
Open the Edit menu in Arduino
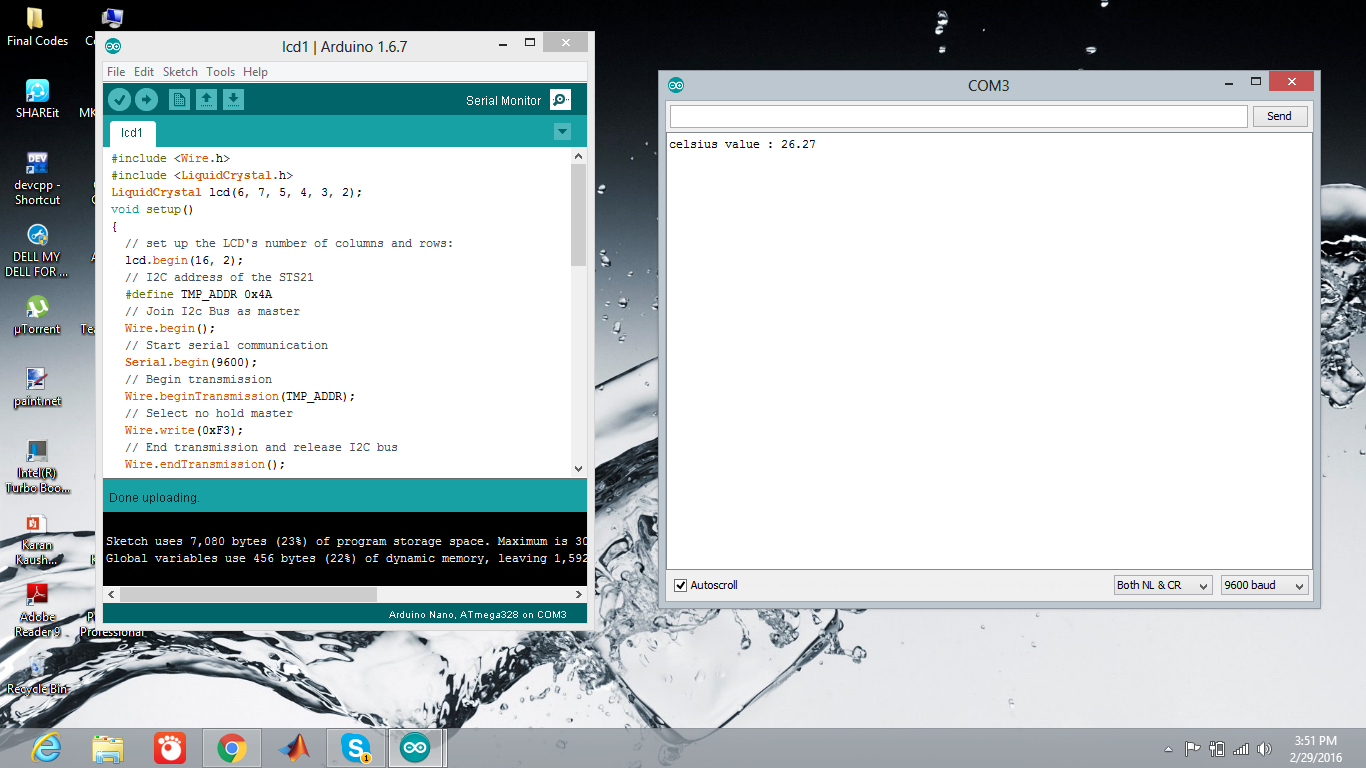tap(144, 72)
